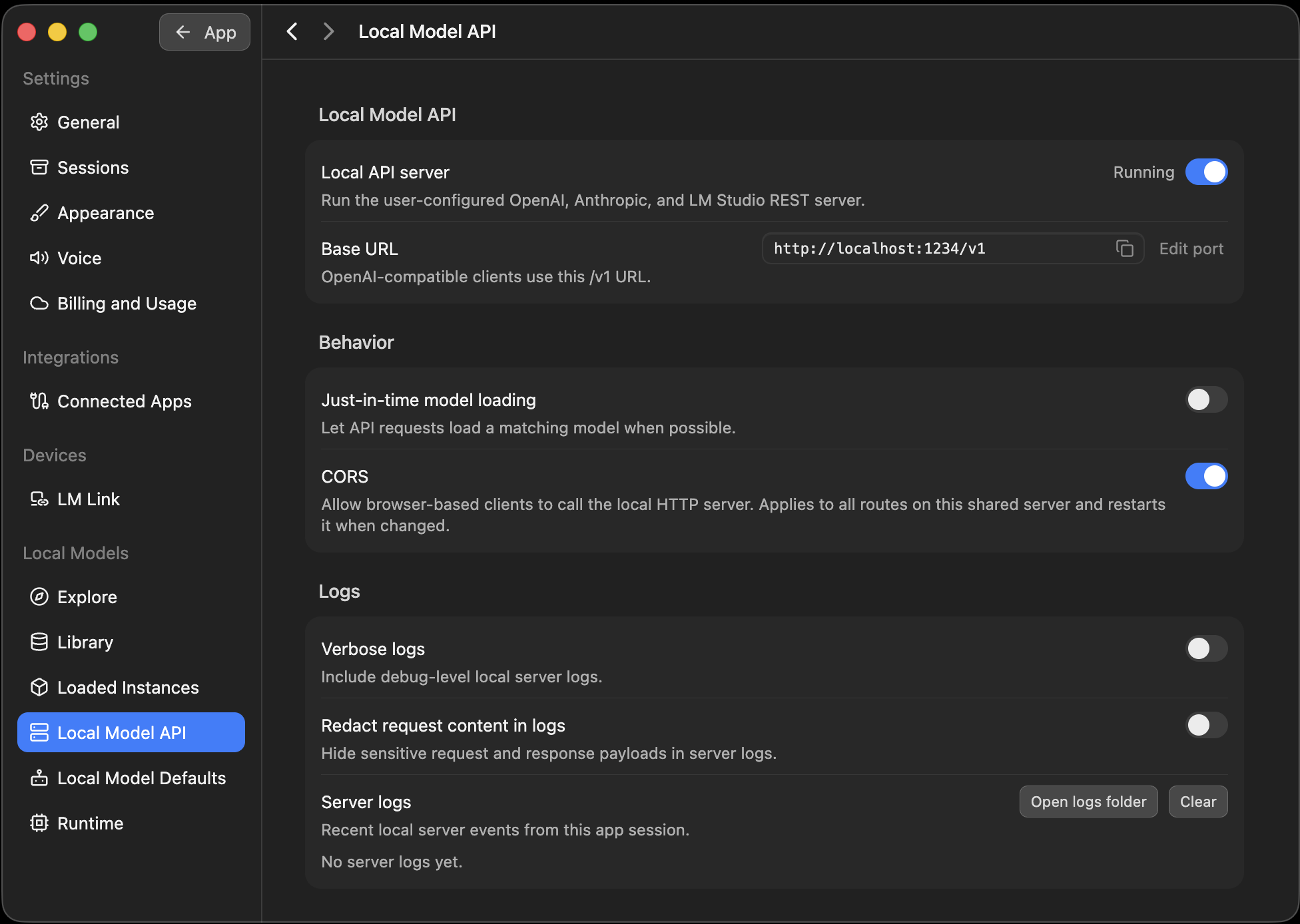Image resolution: width=1300 pixels, height=924 pixels.
Task: Click the "Devices" sidebar section header
Action: (x=55, y=455)
